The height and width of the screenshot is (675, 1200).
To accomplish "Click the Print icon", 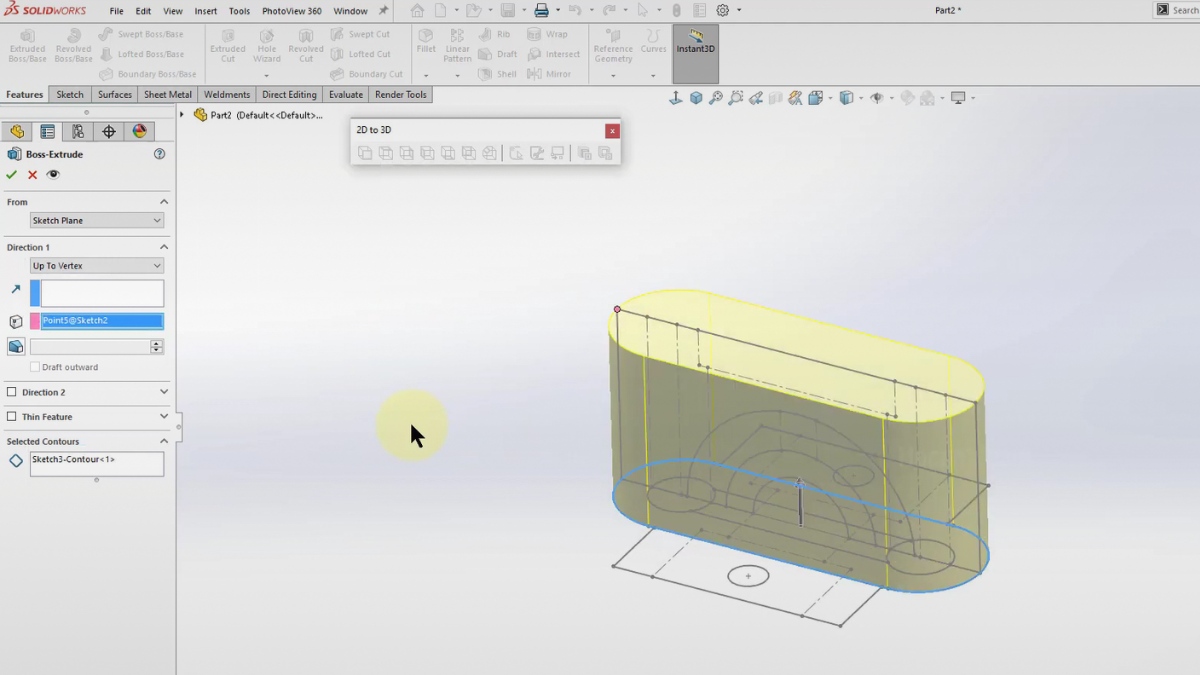I will click(x=541, y=10).
